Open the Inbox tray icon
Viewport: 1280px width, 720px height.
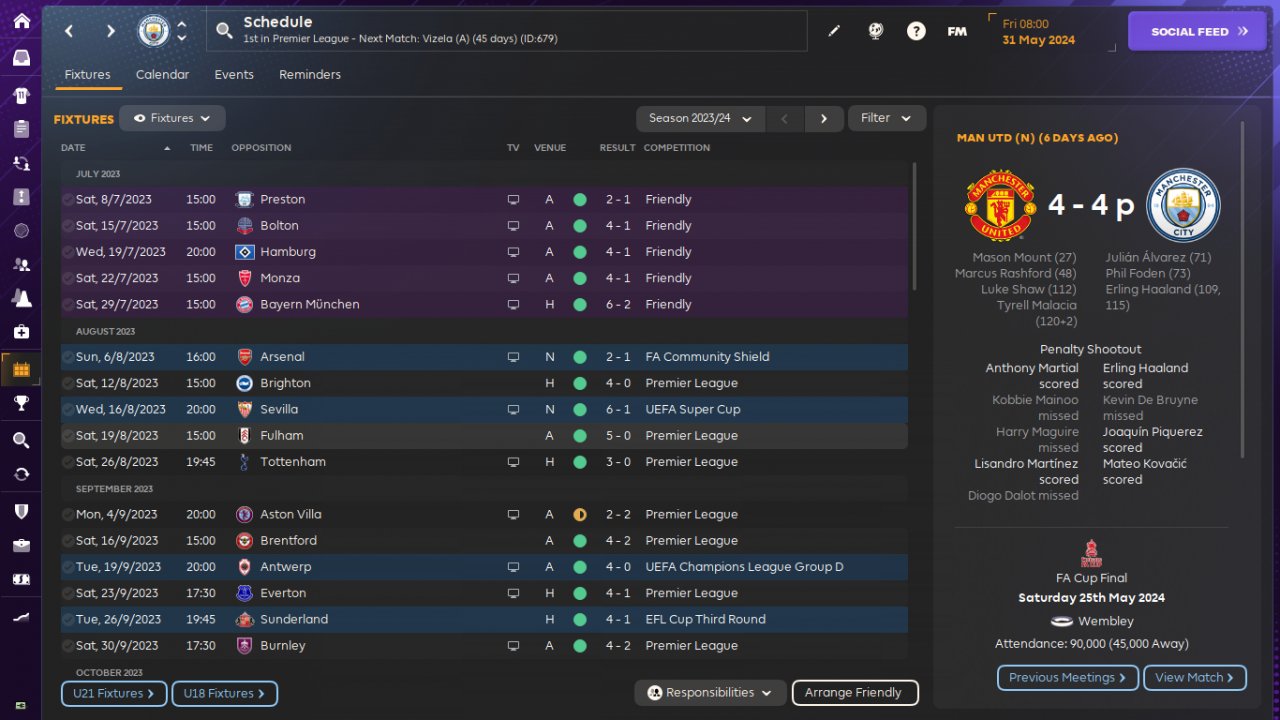click(x=21, y=58)
